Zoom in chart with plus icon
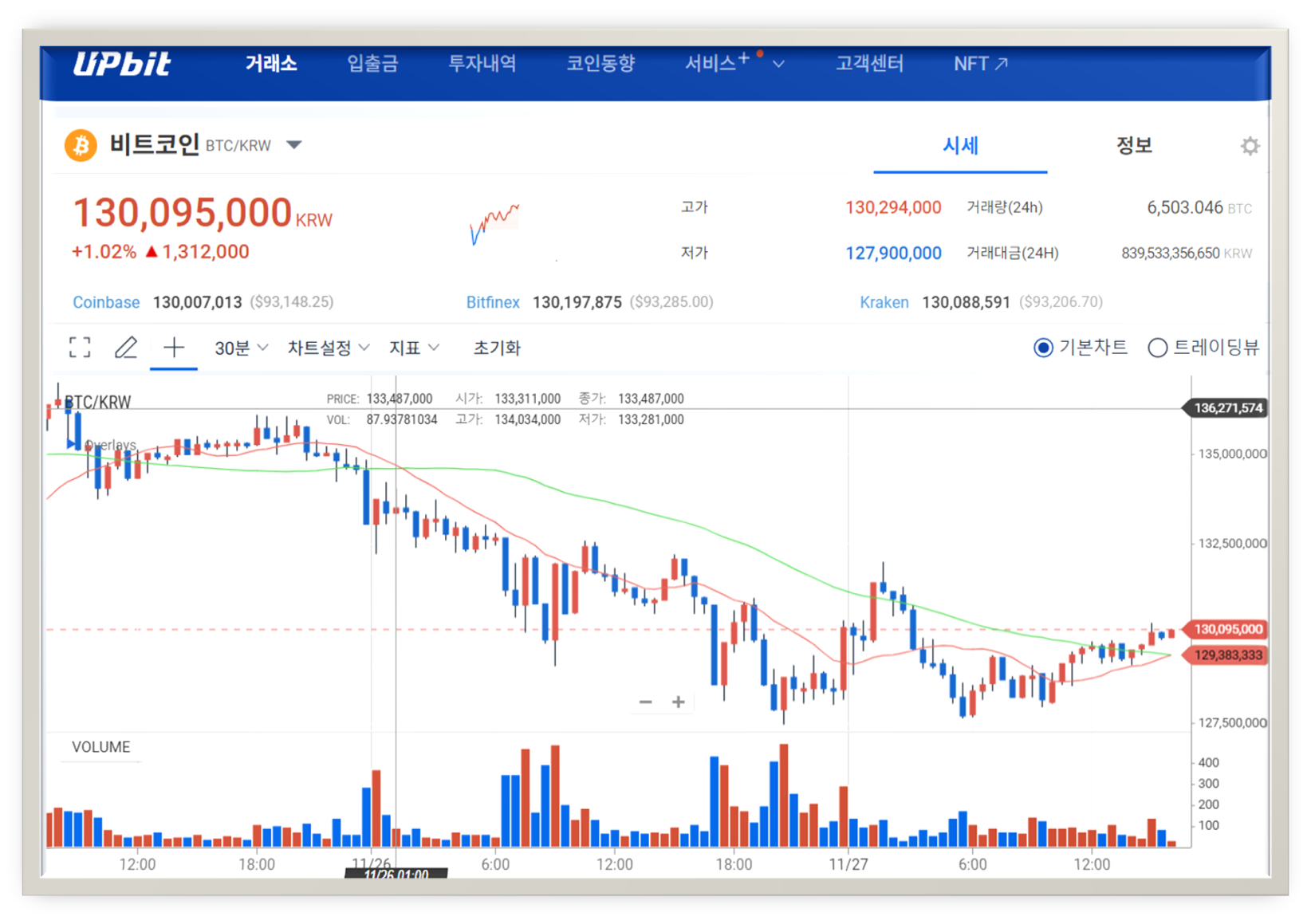Image resolution: width=1311 pixels, height=924 pixels. tap(679, 702)
